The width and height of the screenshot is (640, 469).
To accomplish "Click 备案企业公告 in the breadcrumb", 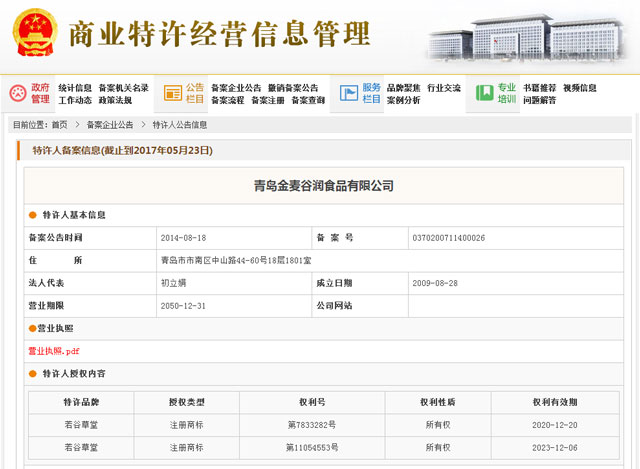I will tap(110, 125).
